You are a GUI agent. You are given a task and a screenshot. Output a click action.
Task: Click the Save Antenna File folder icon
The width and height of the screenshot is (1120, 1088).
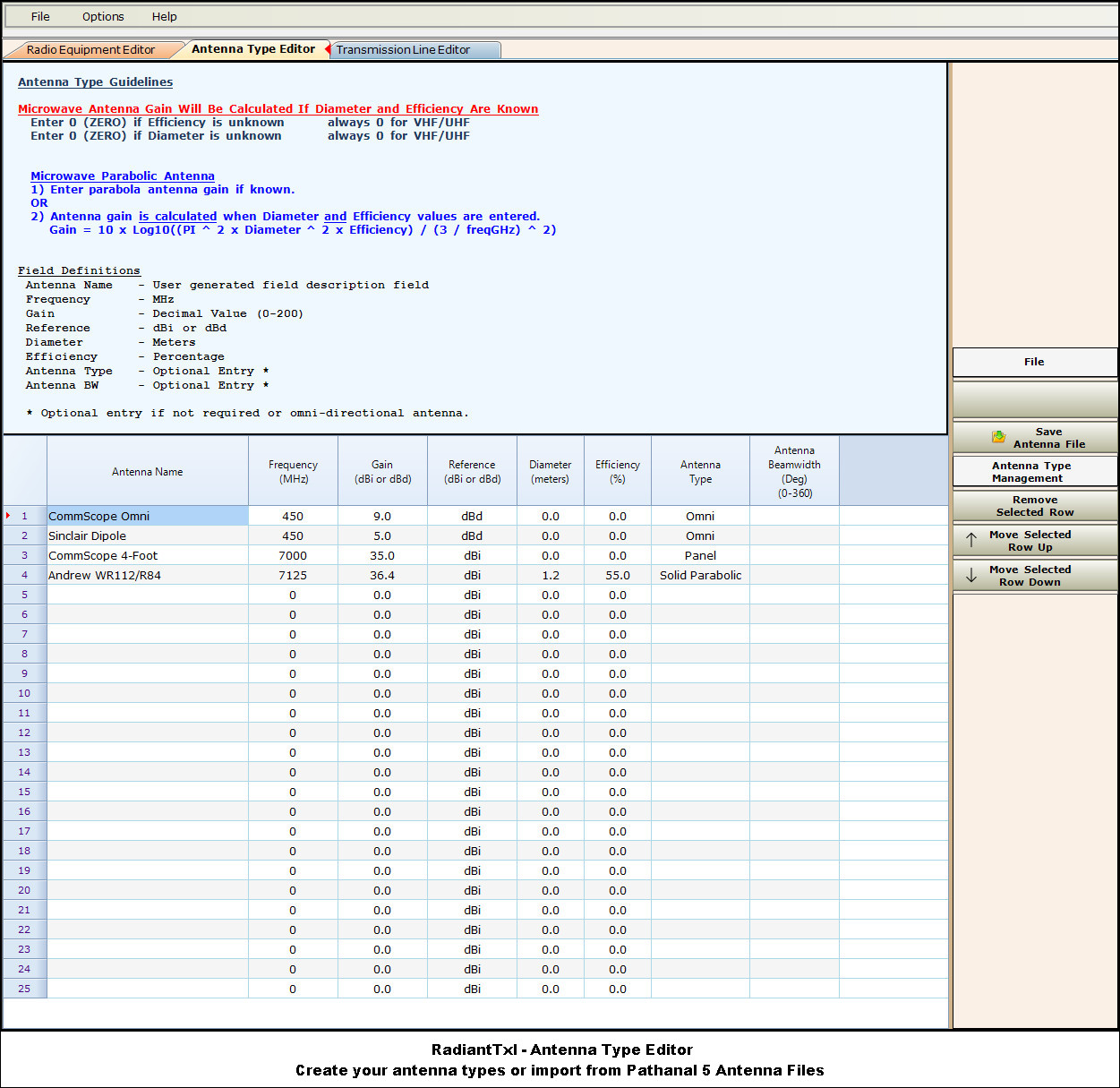coord(998,437)
